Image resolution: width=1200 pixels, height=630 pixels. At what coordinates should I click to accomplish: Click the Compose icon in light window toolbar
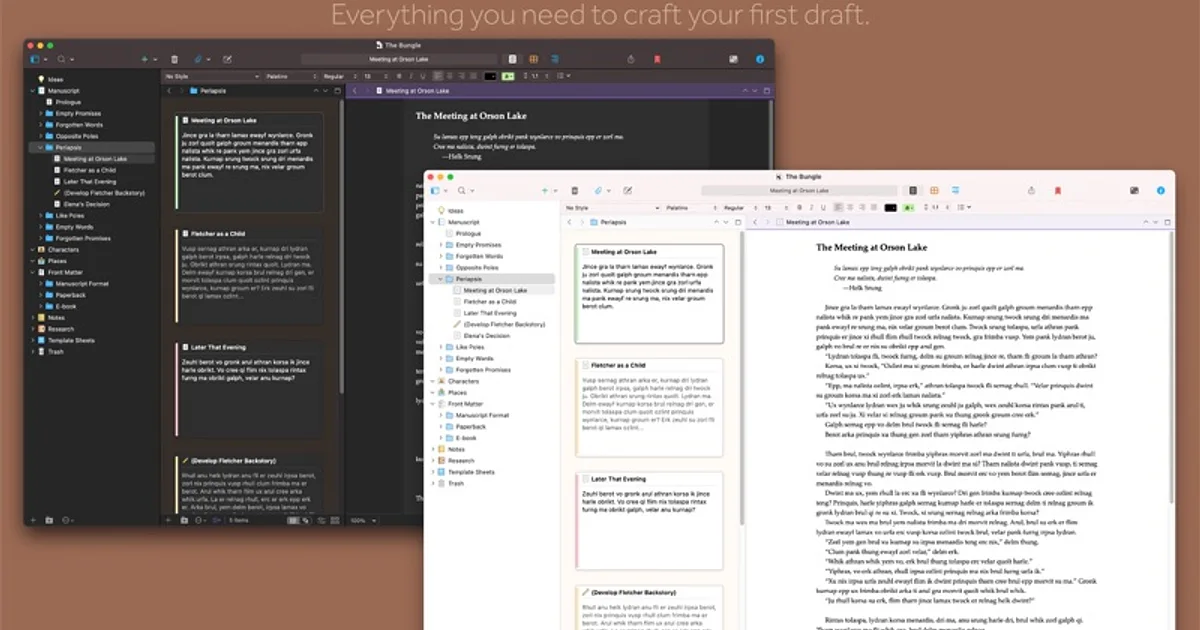pos(627,190)
